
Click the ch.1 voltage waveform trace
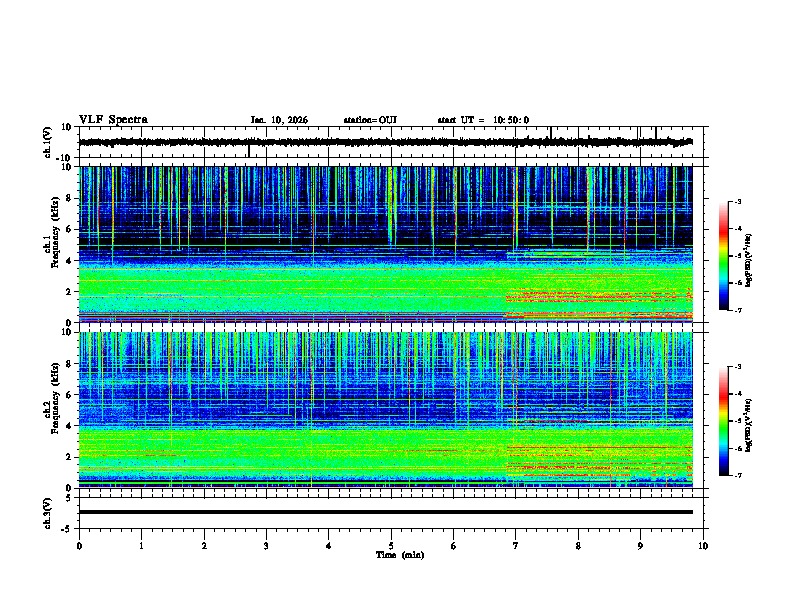point(385,142)
